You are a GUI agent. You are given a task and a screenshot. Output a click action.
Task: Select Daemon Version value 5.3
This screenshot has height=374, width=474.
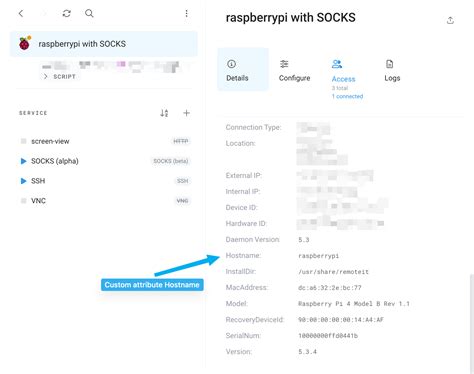coord(304,240)
